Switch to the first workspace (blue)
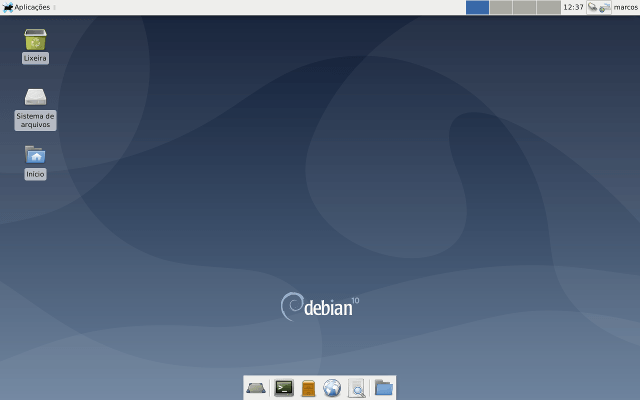 click(478, 7)
